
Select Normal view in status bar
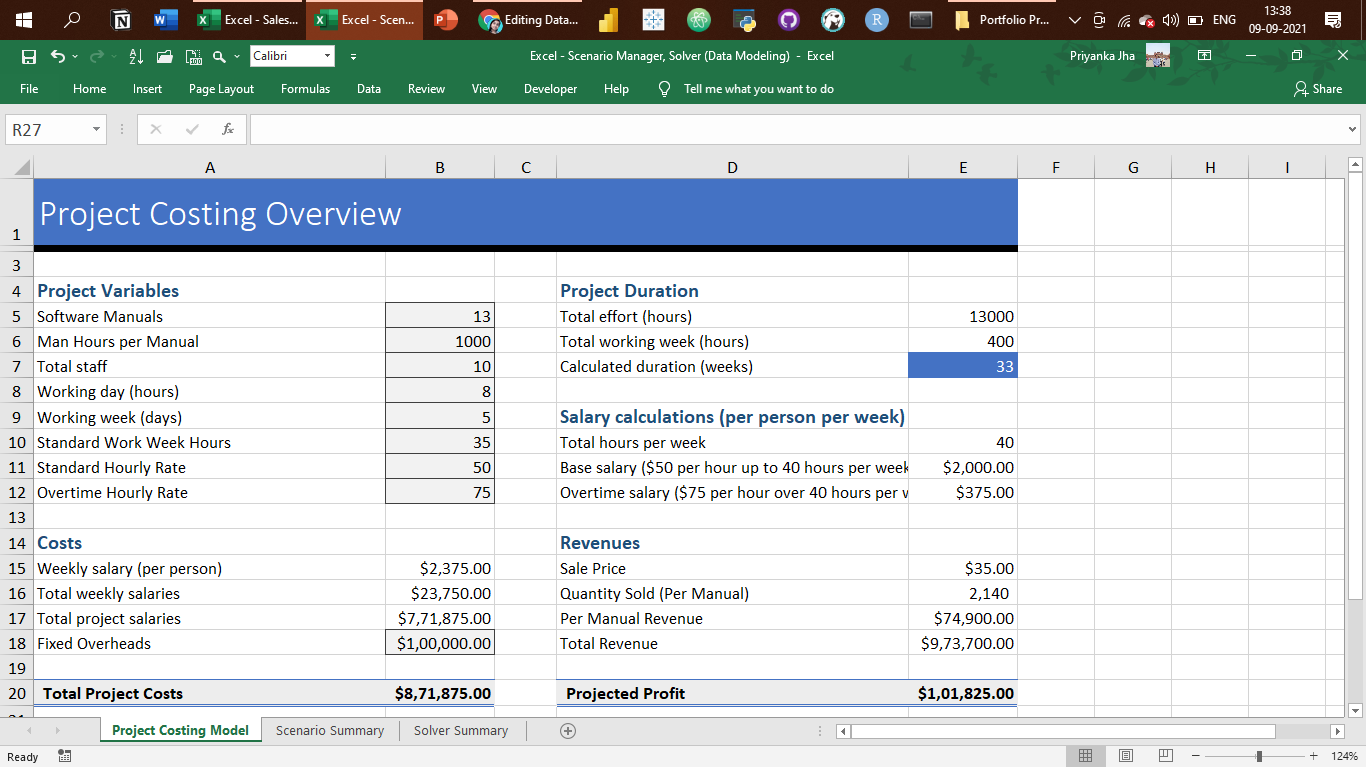point(1085,756)
